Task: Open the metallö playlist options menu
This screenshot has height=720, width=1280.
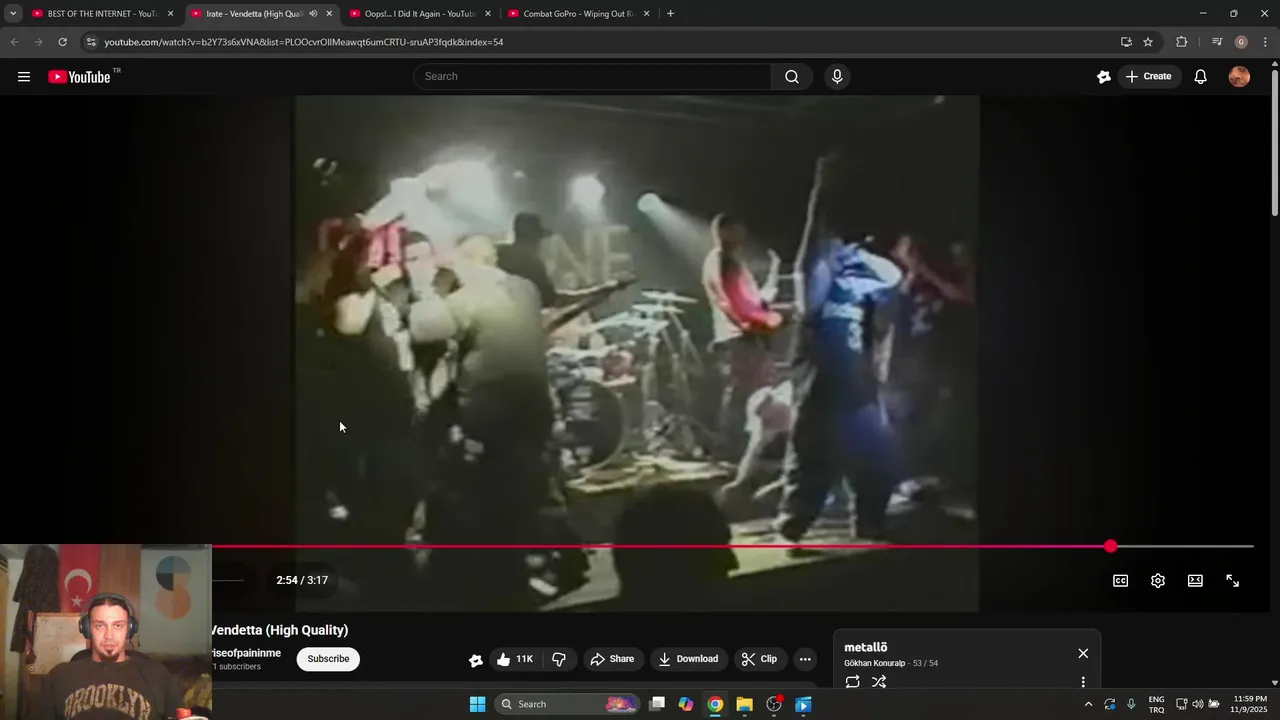Action: point(1083,682)
